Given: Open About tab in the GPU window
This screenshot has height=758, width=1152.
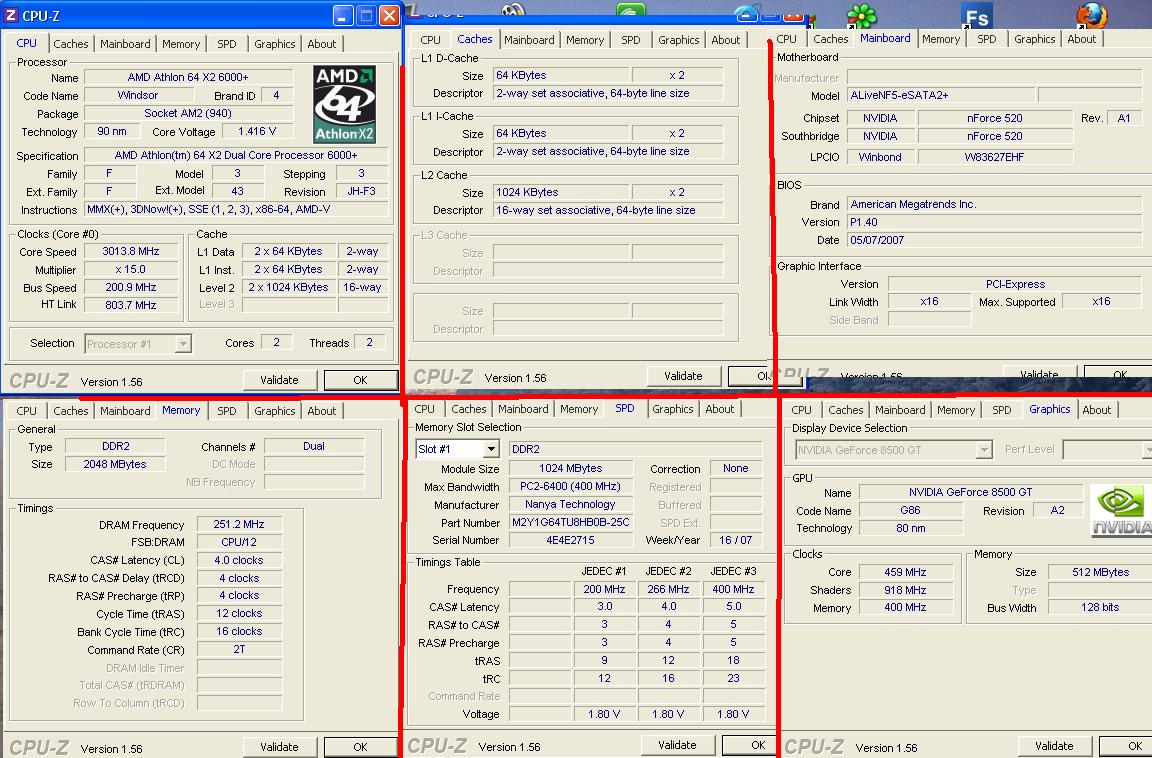Looking at the screenshot, I should pyautogui.click(x=1097, y=410).
